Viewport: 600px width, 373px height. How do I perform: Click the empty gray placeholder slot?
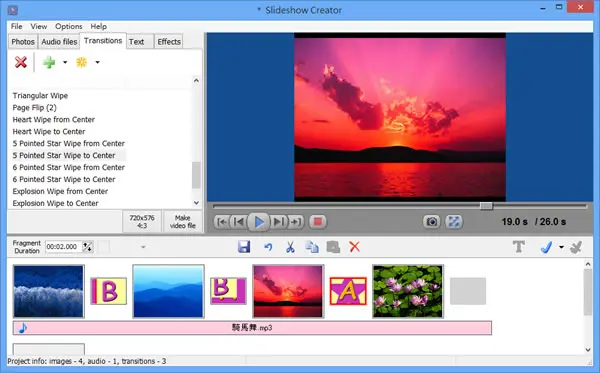coord(468,291)
